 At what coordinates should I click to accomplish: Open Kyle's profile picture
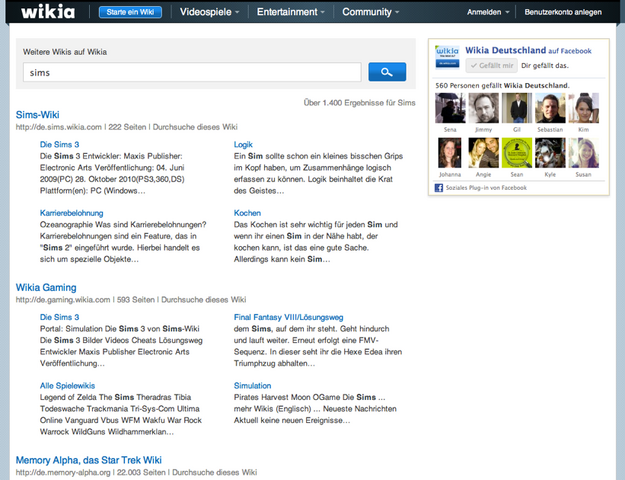coord(550,153)
